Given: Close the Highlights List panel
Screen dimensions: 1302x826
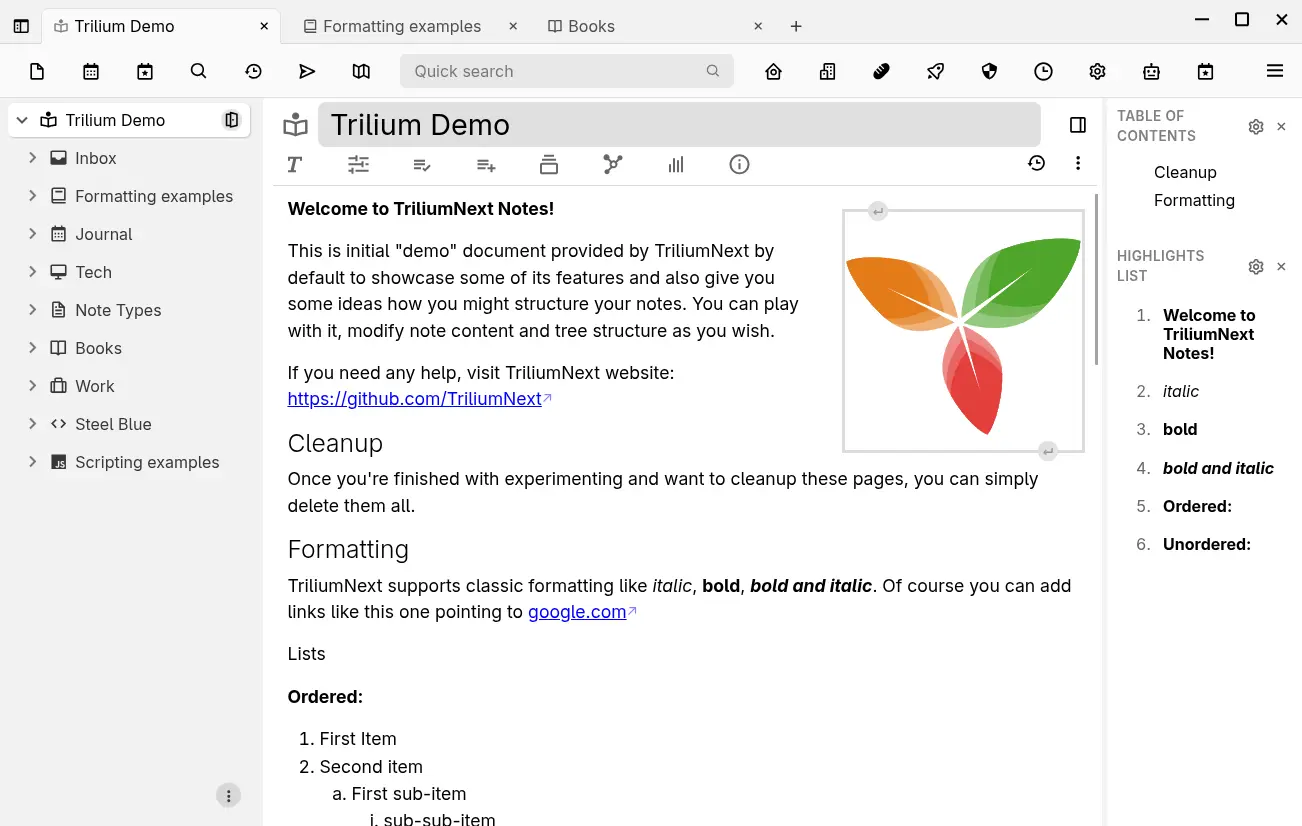Looking at the screenshot, I should coord(1281,266).
